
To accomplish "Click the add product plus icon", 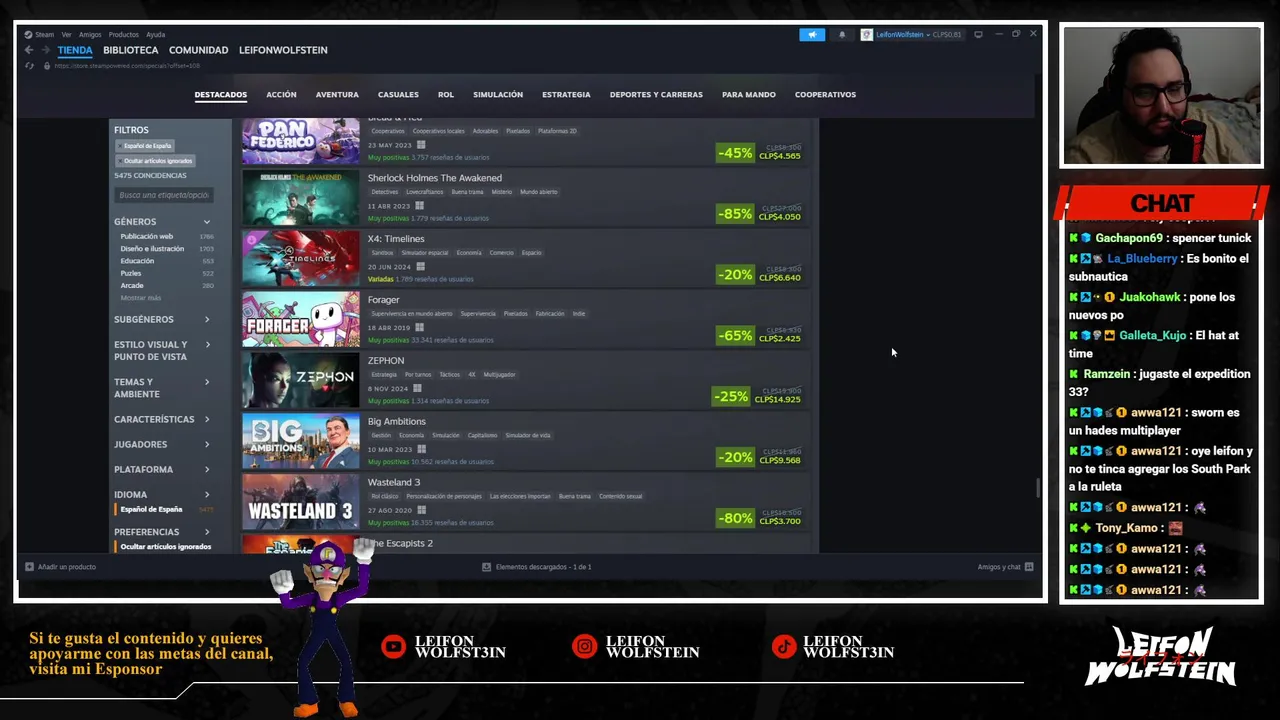I will [29, 567].
